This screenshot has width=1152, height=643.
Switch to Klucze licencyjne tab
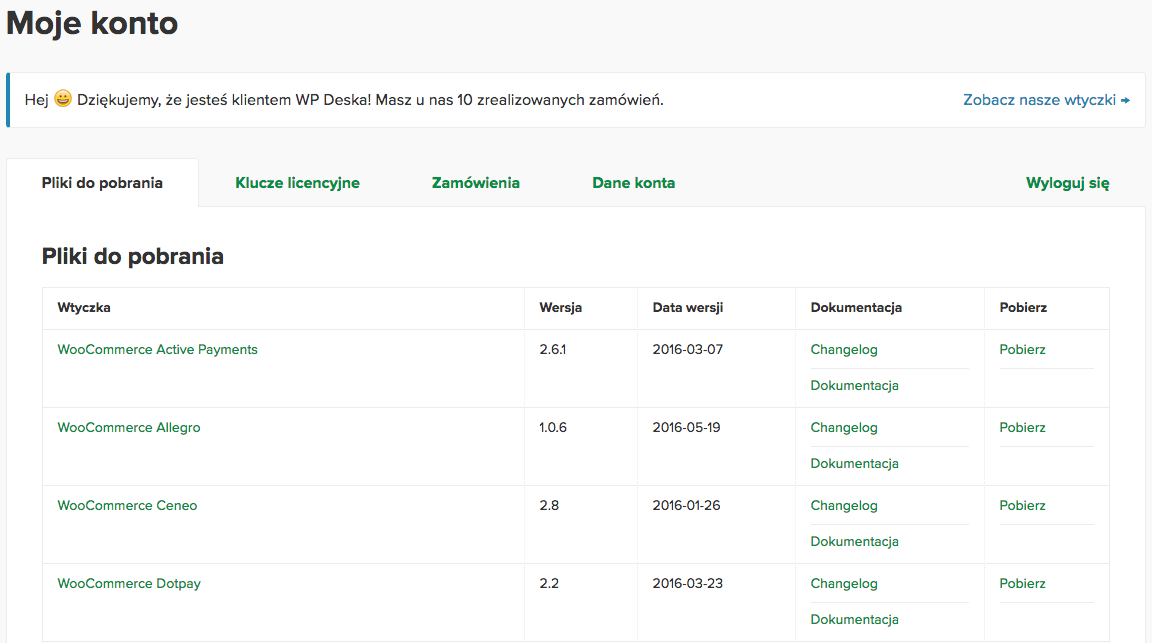[298, 183]
